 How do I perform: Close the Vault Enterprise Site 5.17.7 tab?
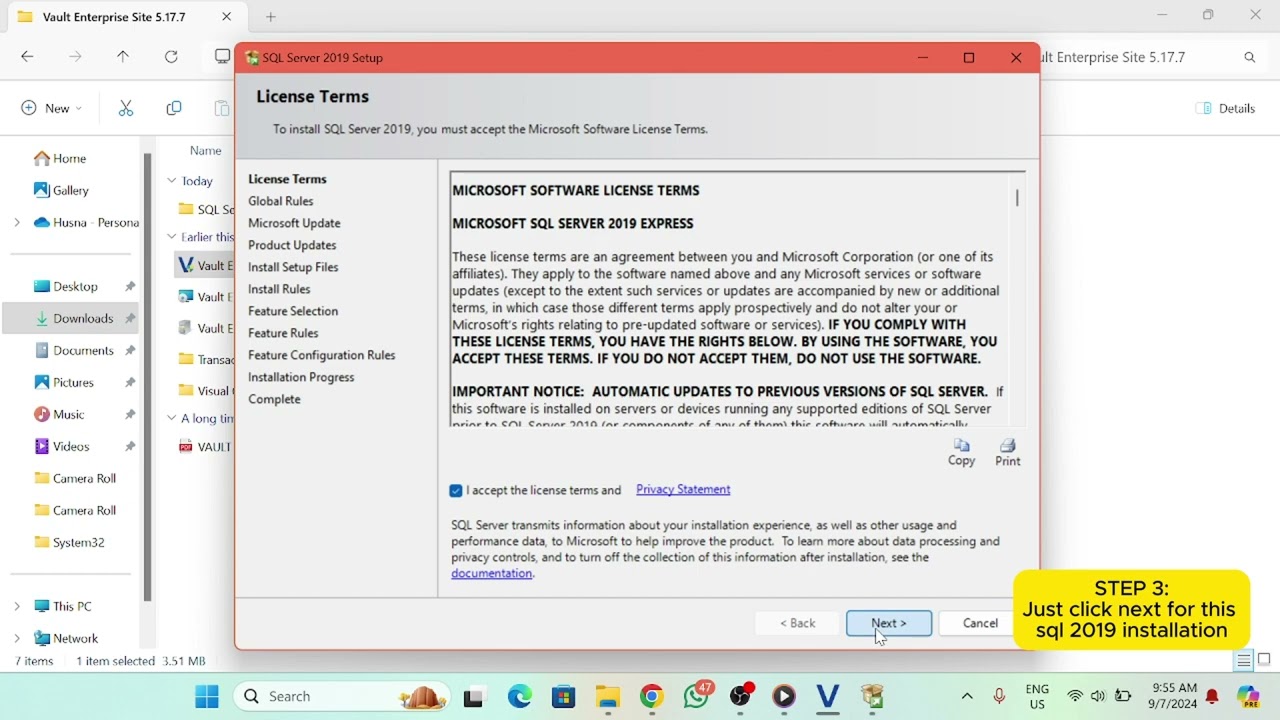pyautogui.click(x=226, y=17)
